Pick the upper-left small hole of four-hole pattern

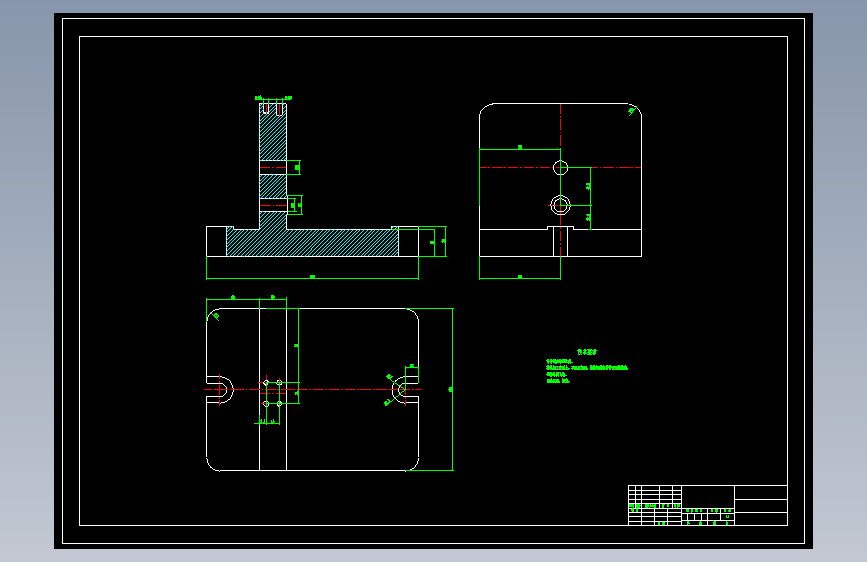click(266, 383)
